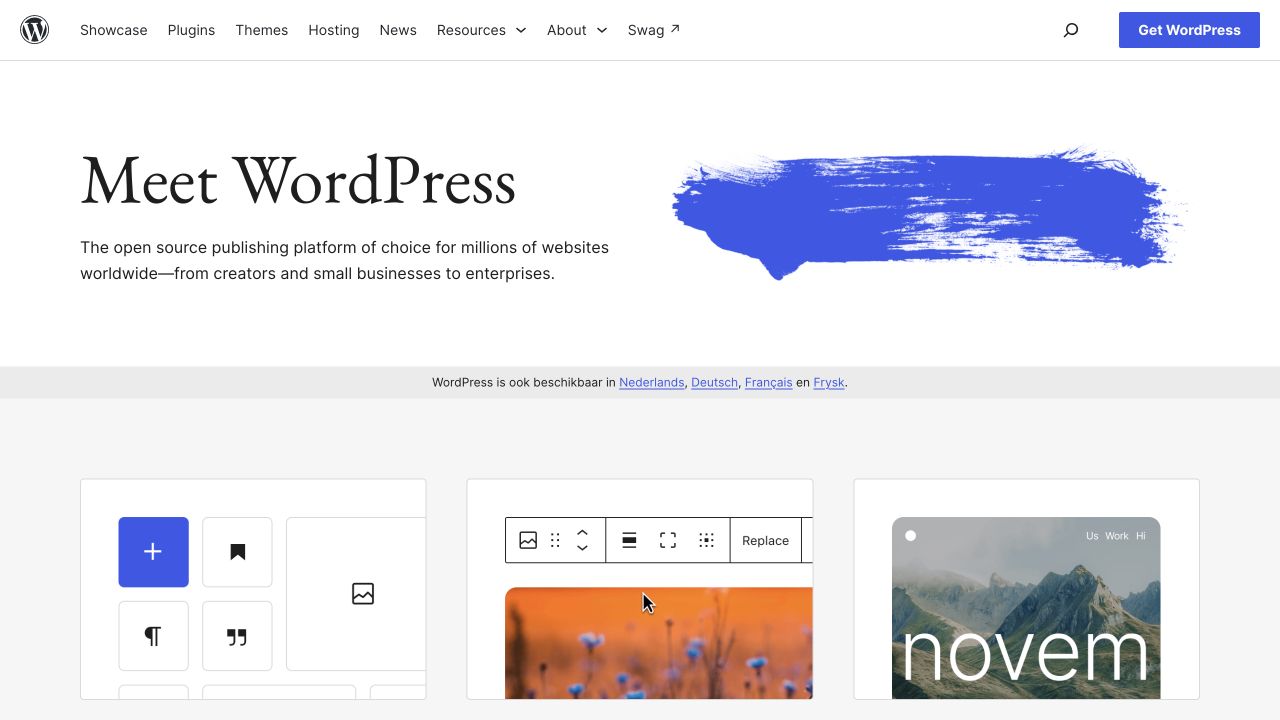1280x720 pixels.
Task: Click the quote block tile
Action: tap(237, 636)
